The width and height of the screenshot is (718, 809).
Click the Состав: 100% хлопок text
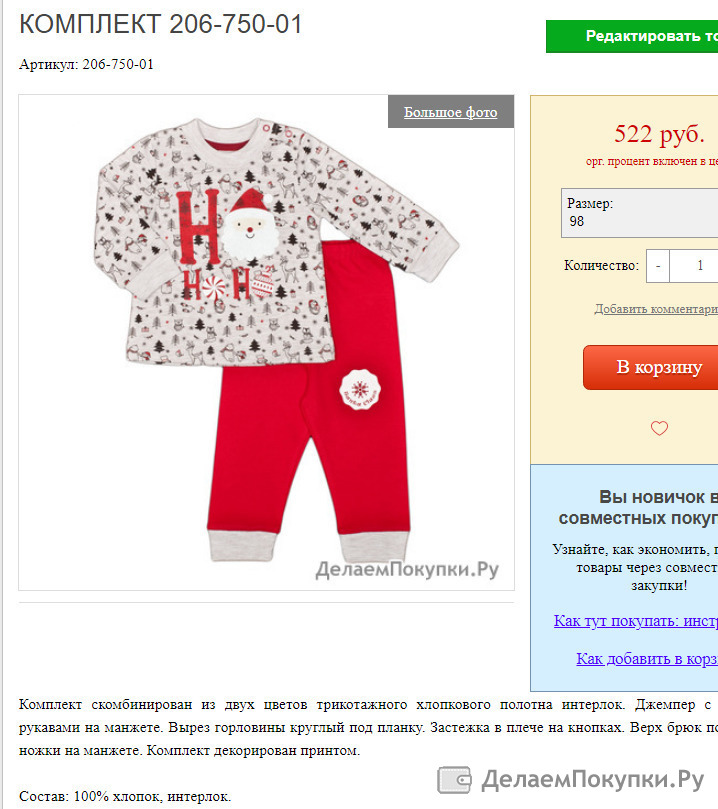point(125,796)
